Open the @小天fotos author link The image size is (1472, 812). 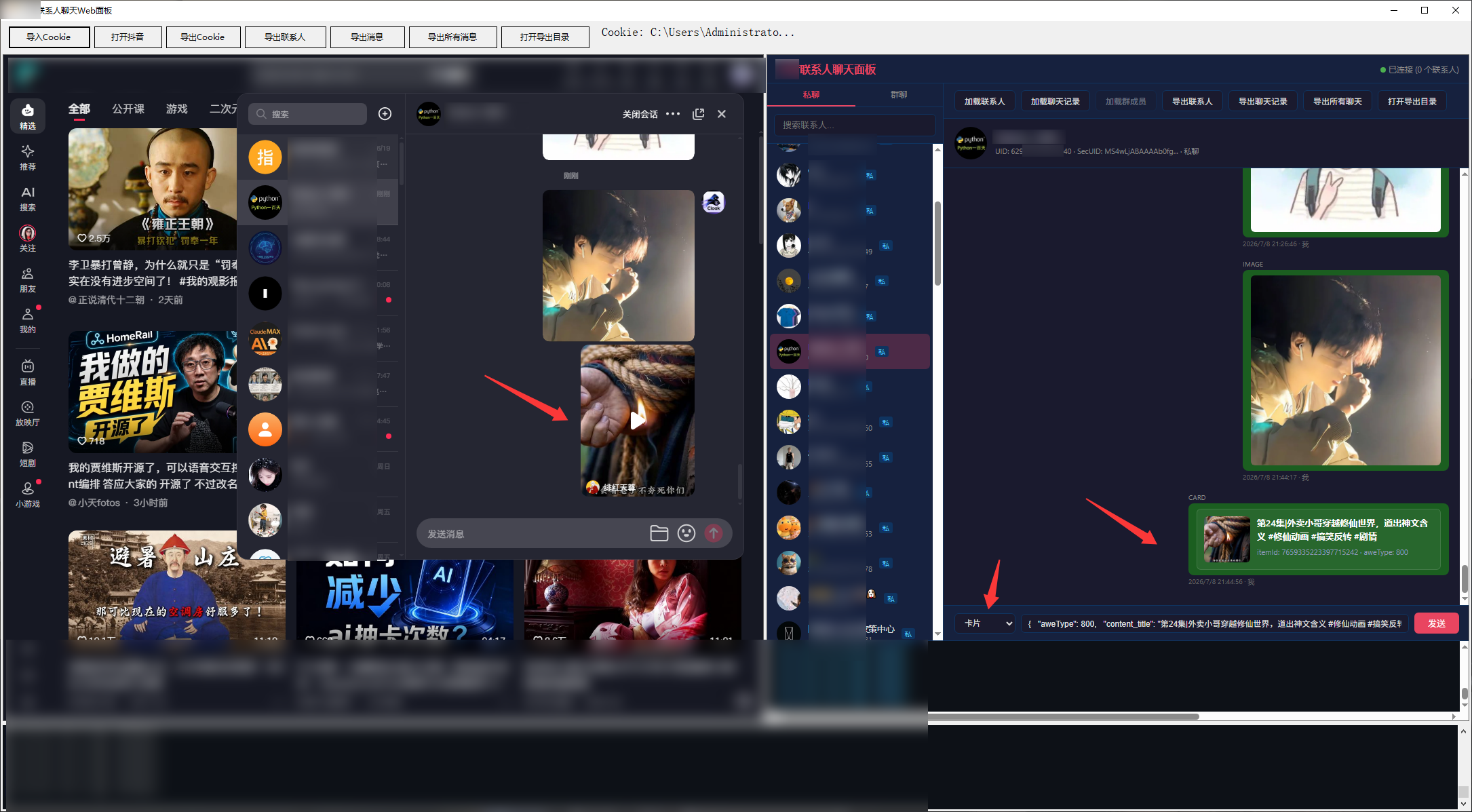point(94,503)
